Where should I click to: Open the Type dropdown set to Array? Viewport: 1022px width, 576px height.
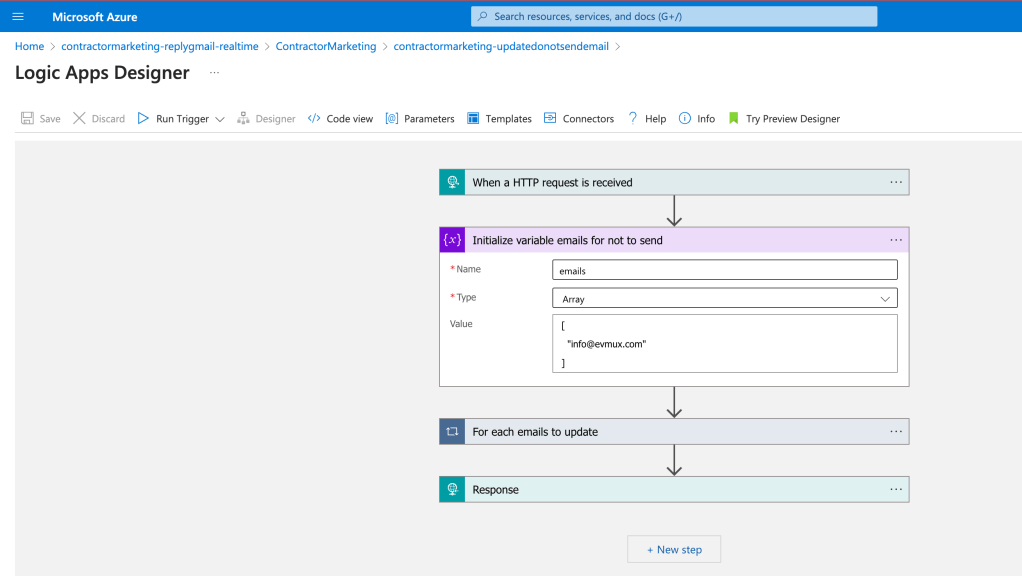(725, 298)
